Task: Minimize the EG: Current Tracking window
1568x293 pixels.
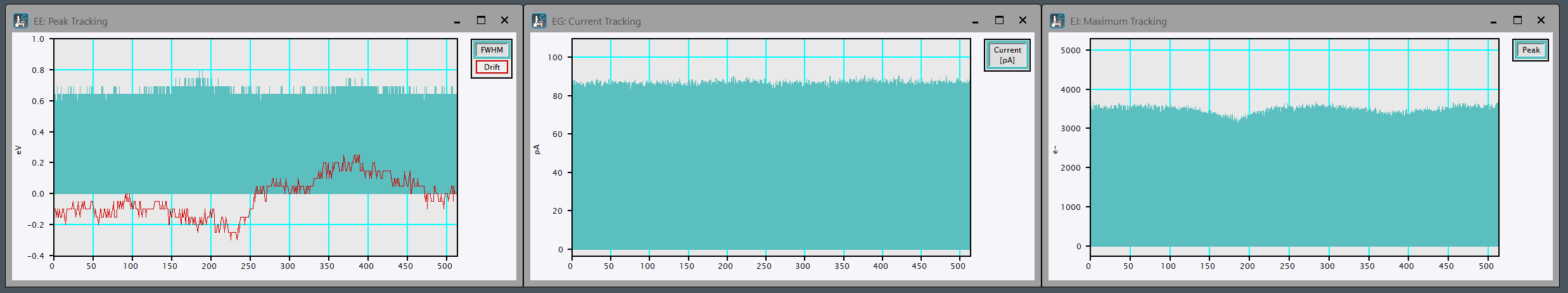Action: tap(975, 21)
